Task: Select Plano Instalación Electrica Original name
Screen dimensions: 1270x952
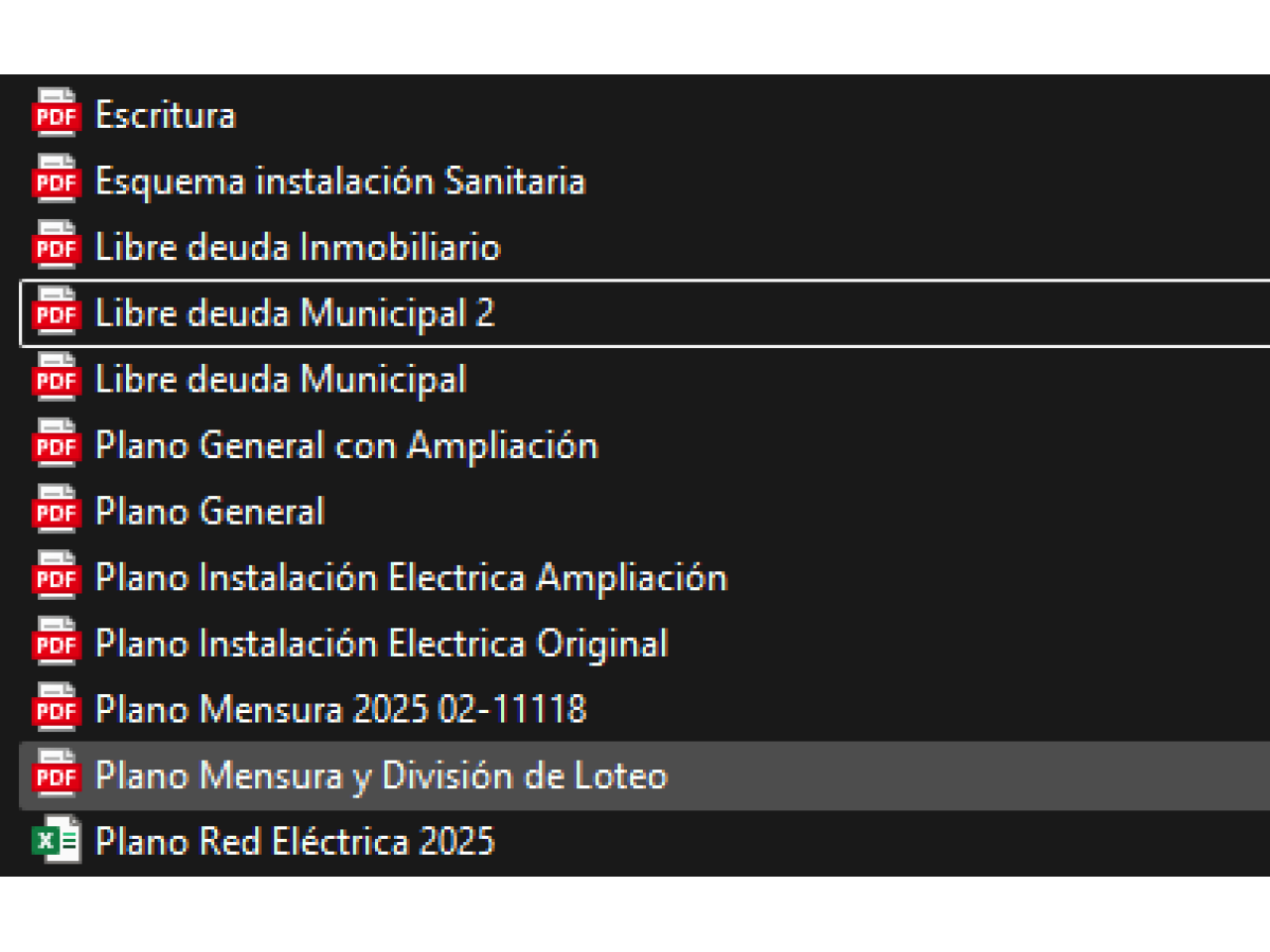Action: click(x=382, y=644)
